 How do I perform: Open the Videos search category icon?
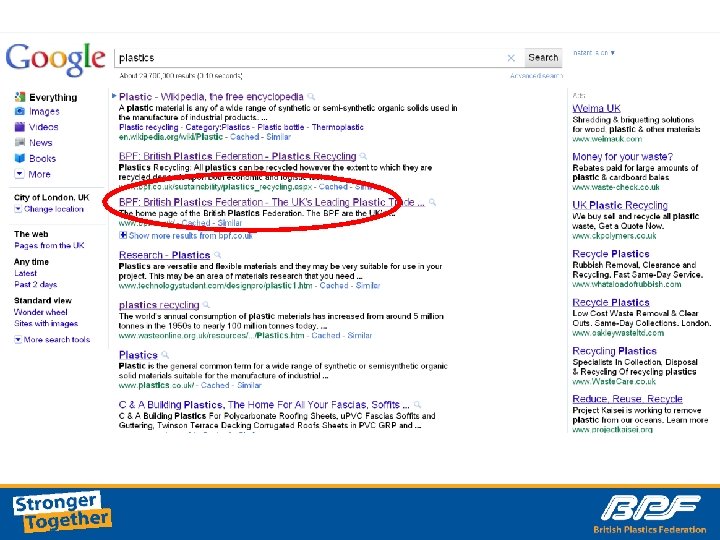pos(19,127)
